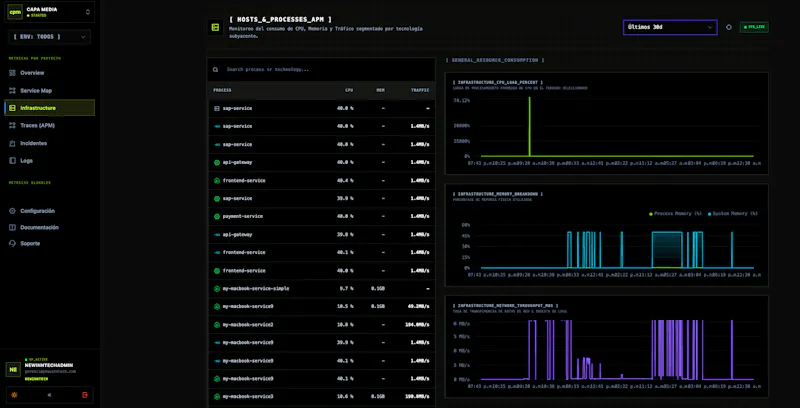Click the magnifier icon in process search
The width and height of the screenshot is (800, 408).
216,69
